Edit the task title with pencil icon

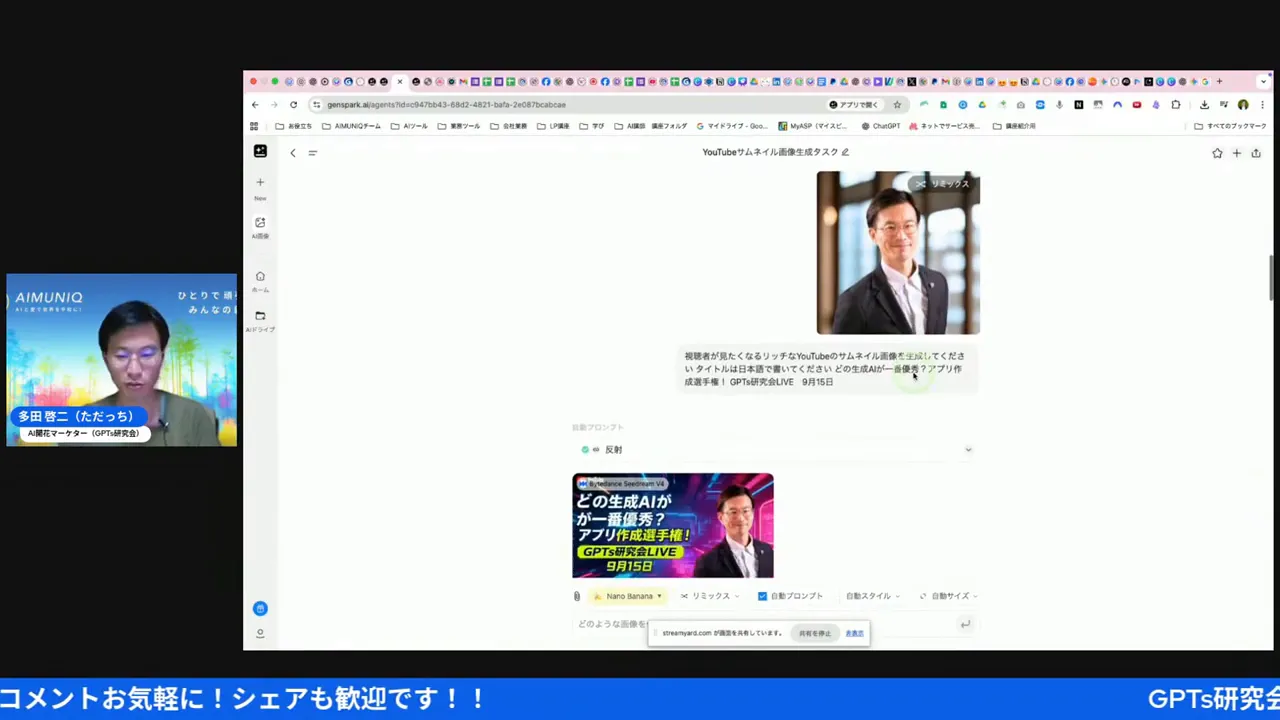(845, 152)
